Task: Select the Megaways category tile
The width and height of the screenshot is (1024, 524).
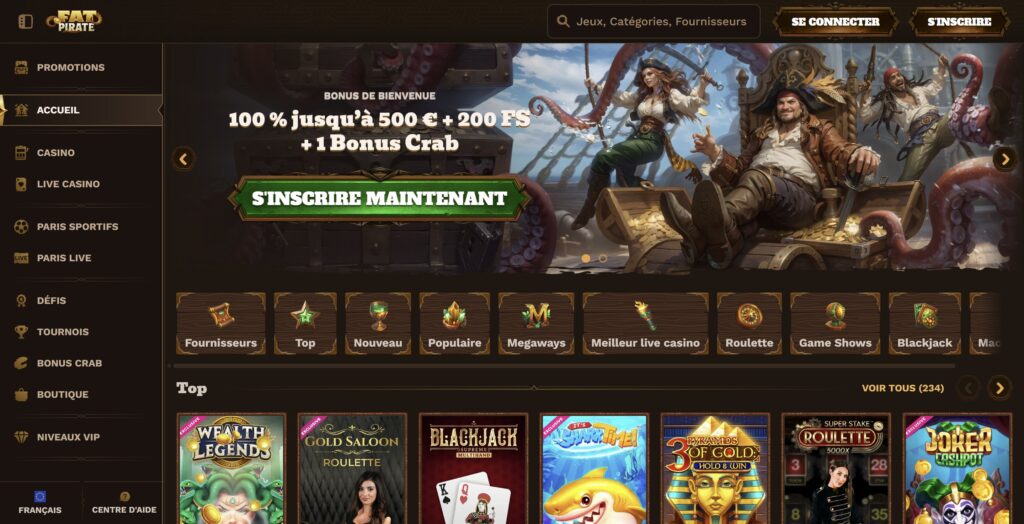Action: [536, 323]
